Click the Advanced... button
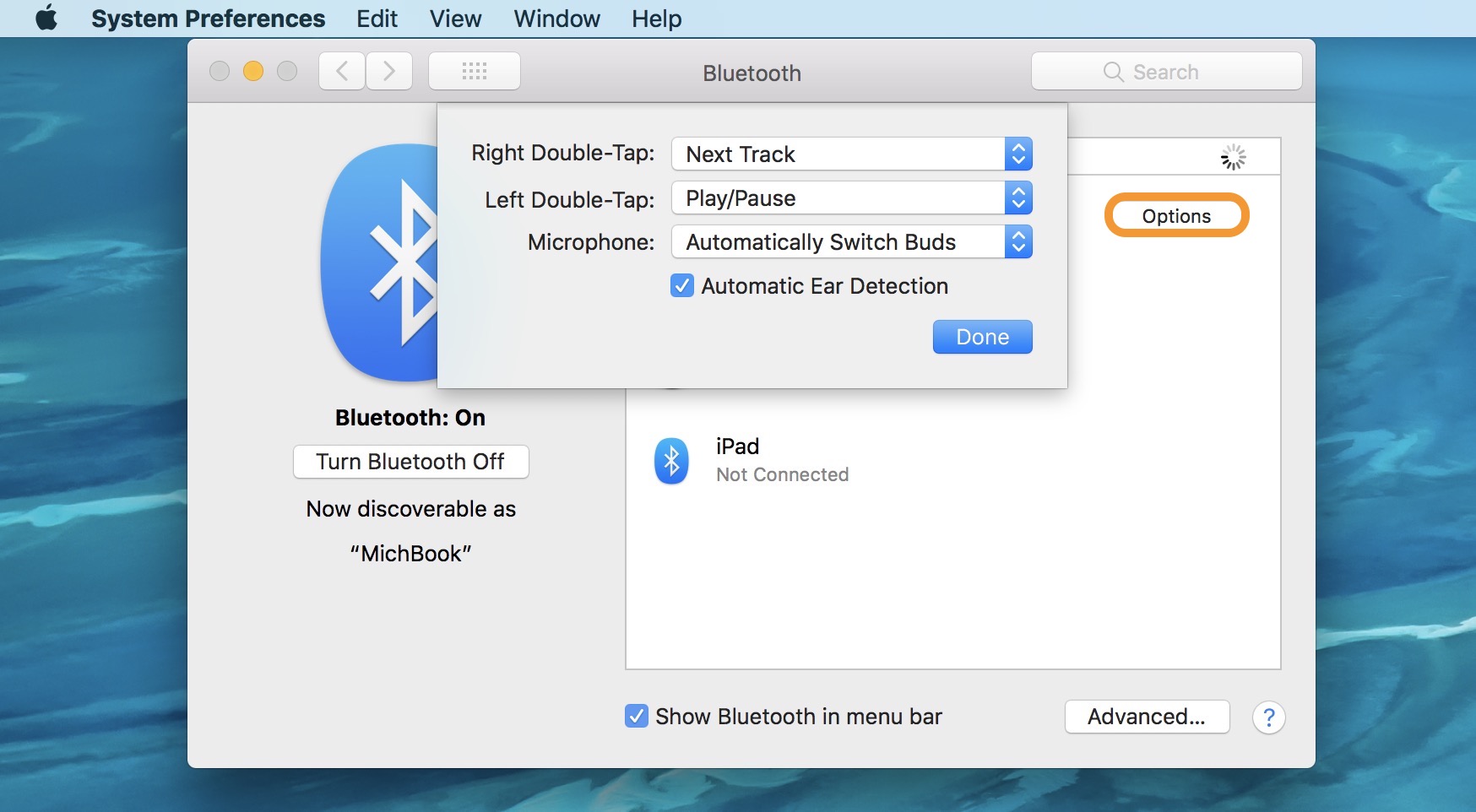 1147,717
